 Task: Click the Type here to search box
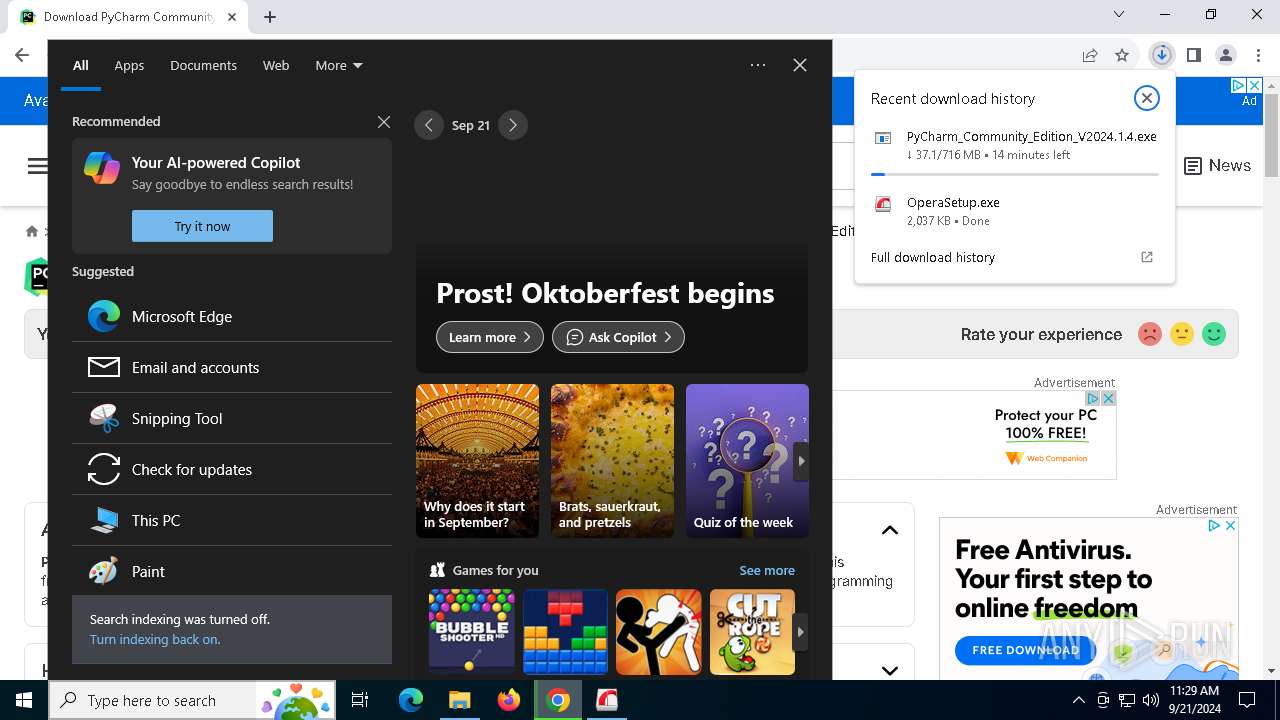(x=192, y=700)
